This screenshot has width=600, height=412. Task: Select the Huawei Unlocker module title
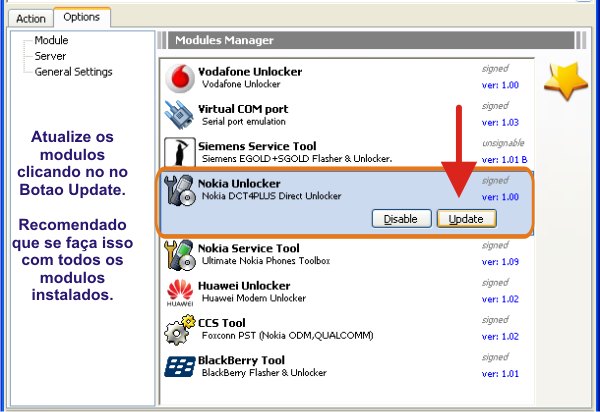(x=246, y=284)
